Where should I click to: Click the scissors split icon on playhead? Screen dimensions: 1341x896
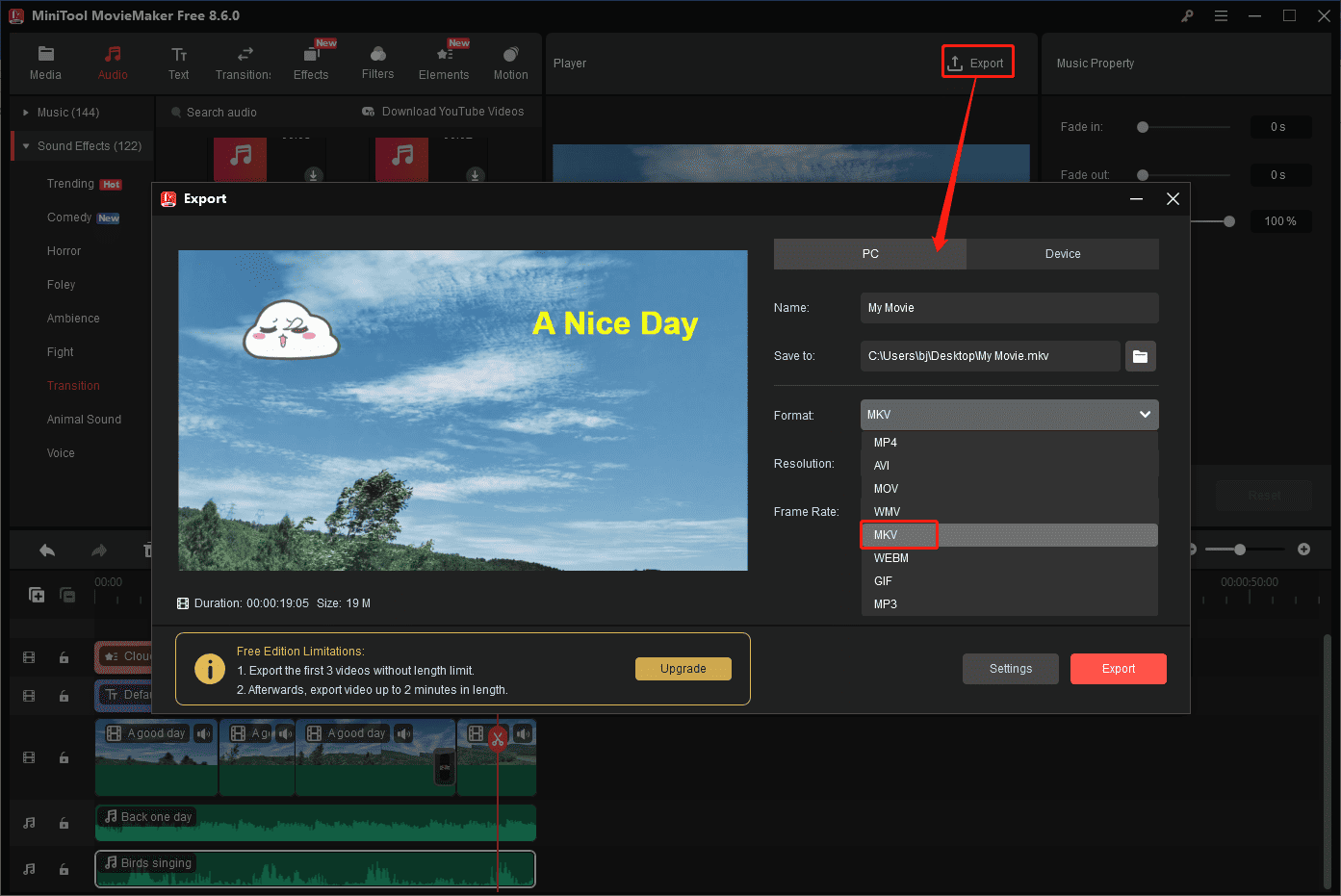(498, 739)
